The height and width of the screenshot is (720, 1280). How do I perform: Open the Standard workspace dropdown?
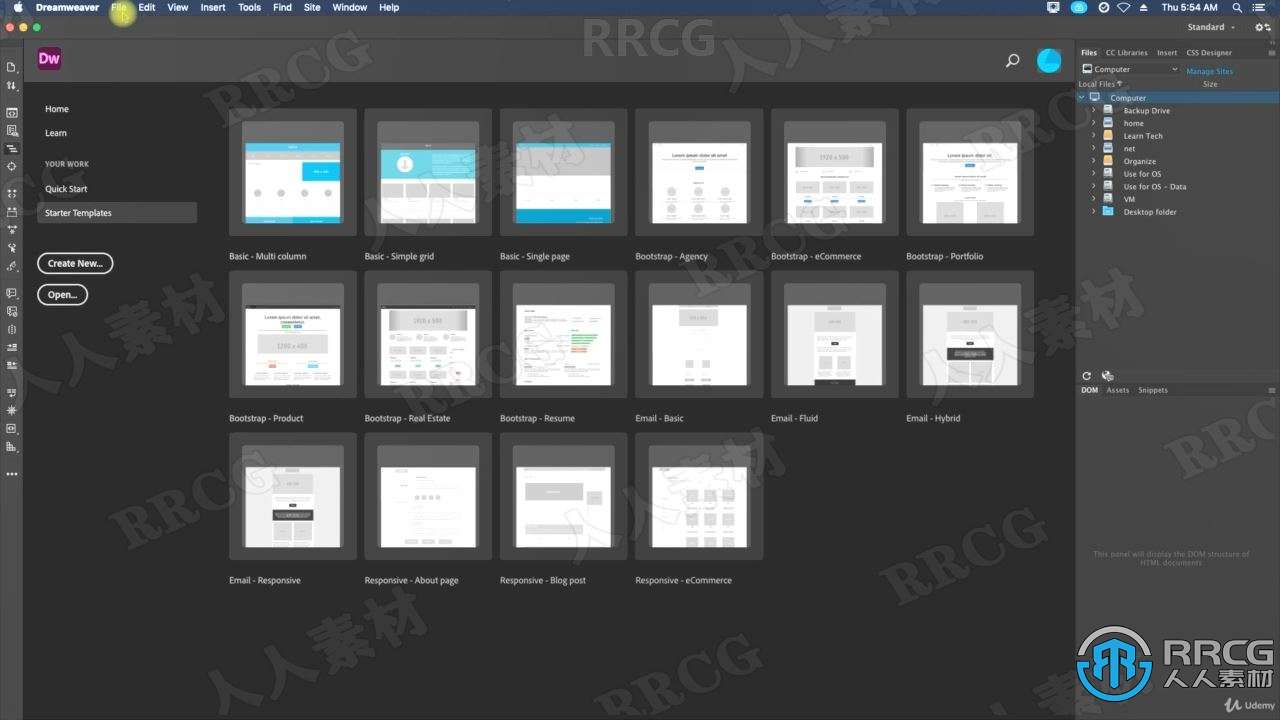[x=1211, y=27]
